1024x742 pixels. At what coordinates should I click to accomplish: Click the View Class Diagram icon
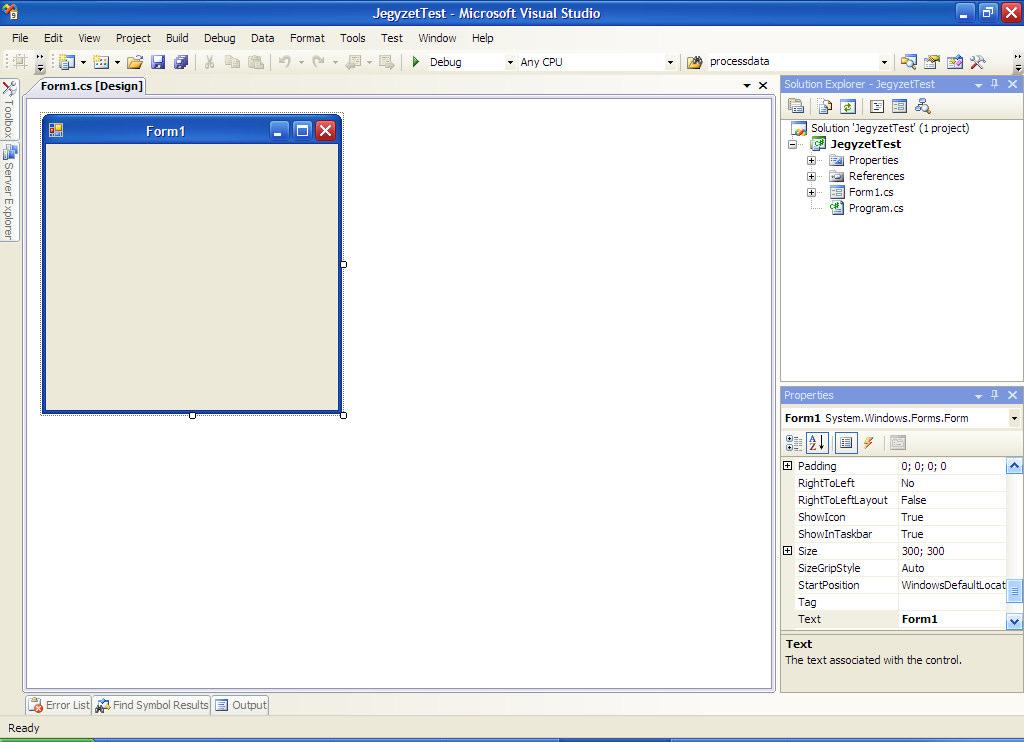pos(922,106)
